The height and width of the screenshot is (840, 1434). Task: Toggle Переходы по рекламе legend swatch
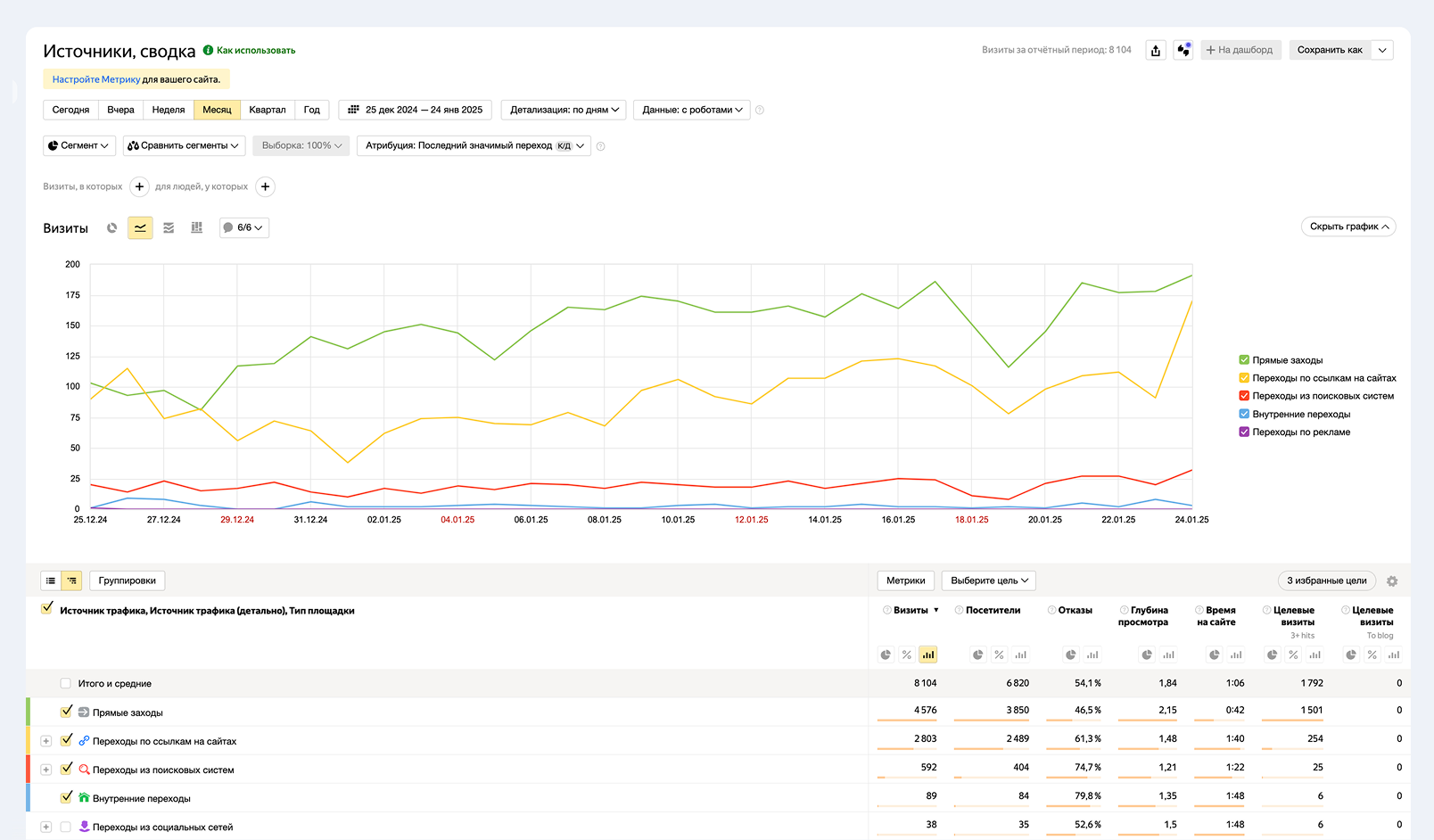point(1244,432)
